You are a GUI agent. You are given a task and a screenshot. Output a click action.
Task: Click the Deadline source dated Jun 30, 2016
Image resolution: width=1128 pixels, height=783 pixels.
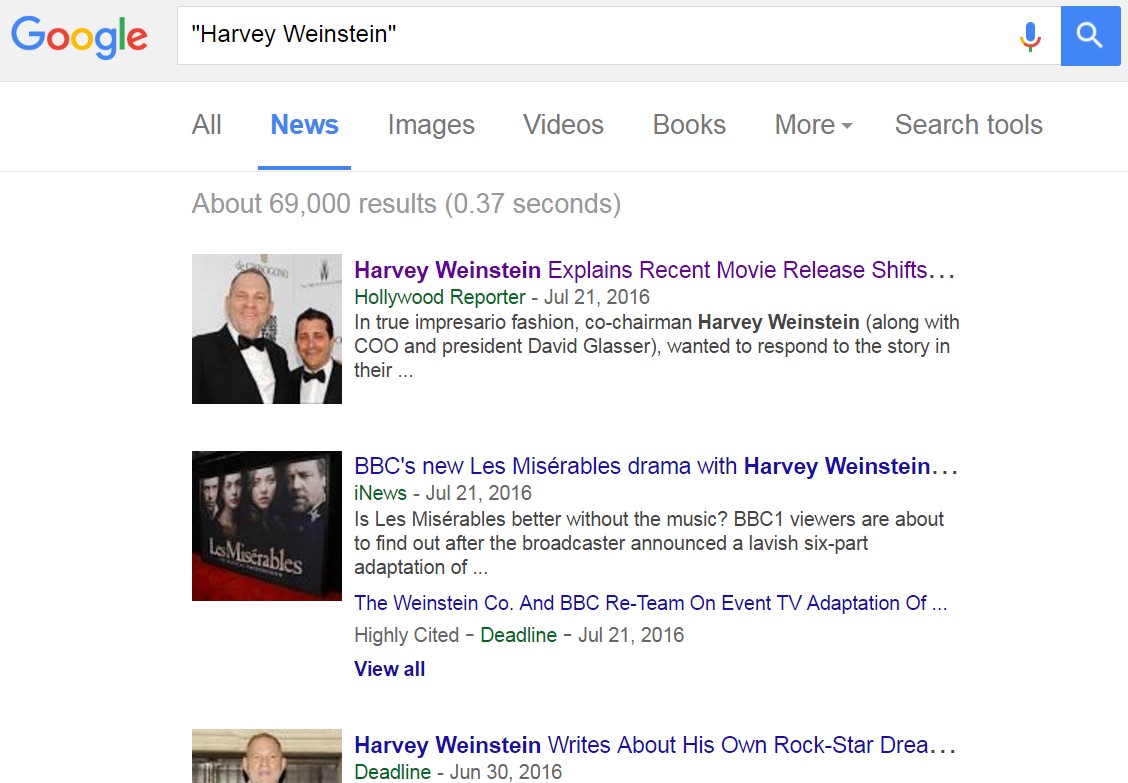tap(393, 772)
